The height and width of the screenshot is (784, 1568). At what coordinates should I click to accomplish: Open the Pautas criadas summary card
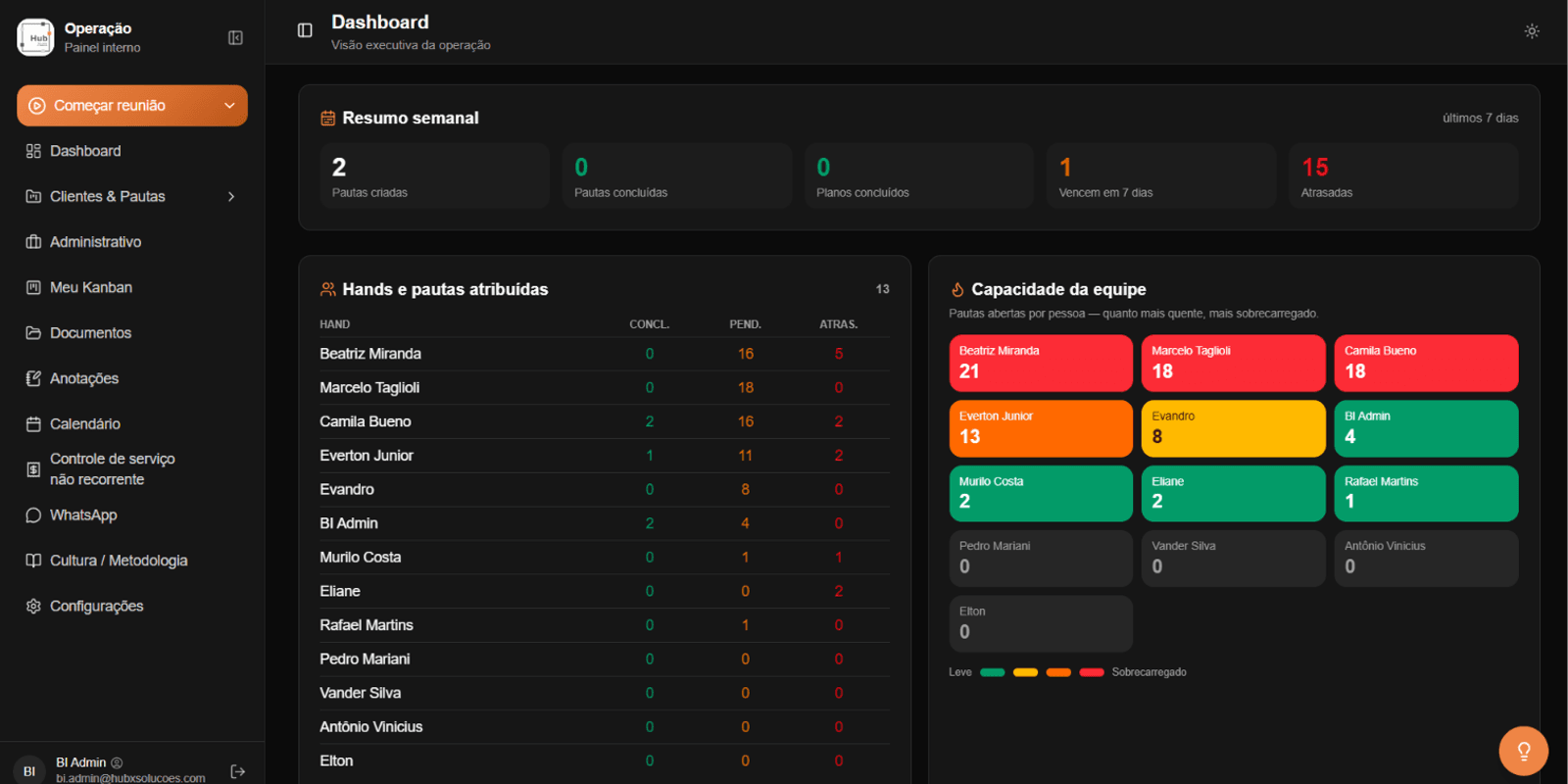point(435,176)
